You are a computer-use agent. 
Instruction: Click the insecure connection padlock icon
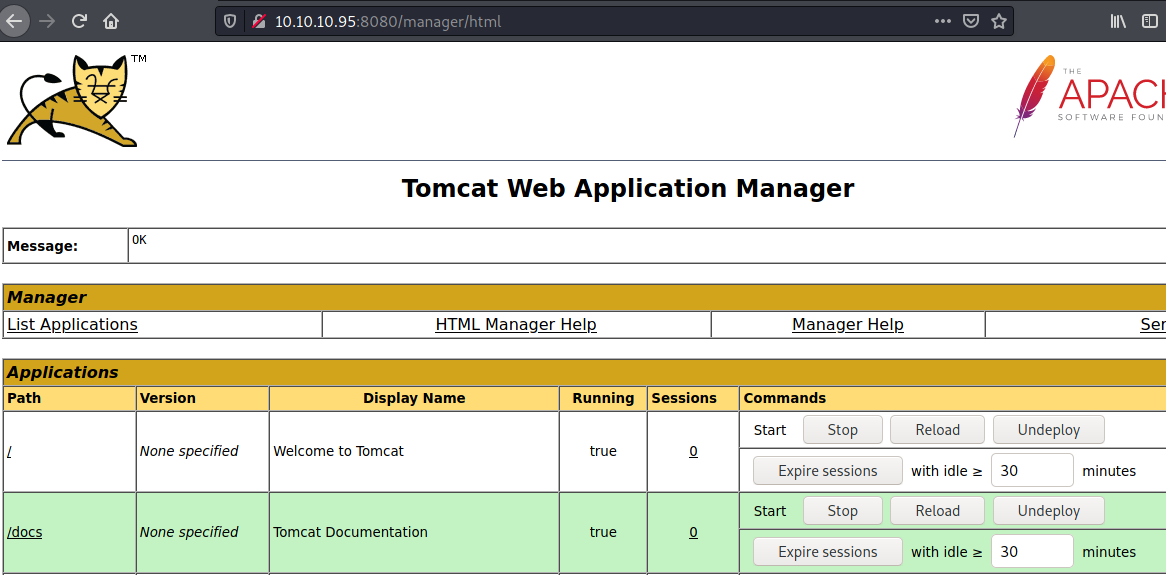coord(258,22)
